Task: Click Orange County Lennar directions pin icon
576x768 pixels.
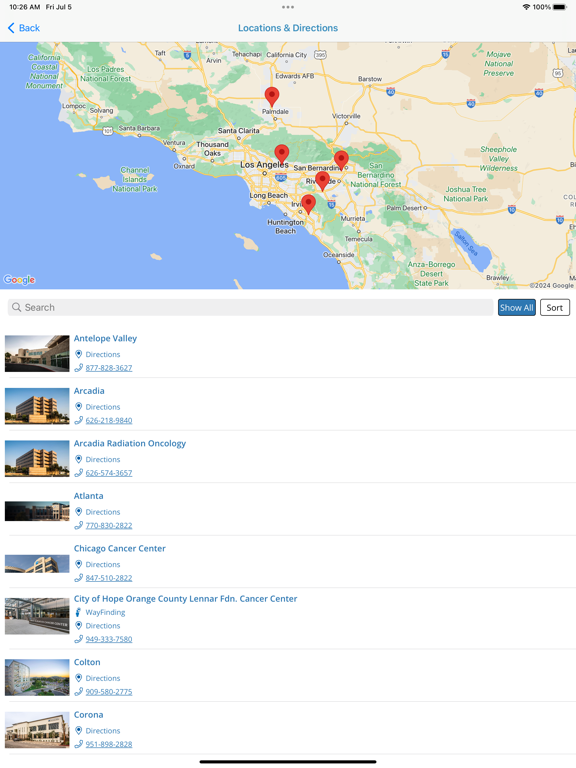Action: click(x=78, y=625)
